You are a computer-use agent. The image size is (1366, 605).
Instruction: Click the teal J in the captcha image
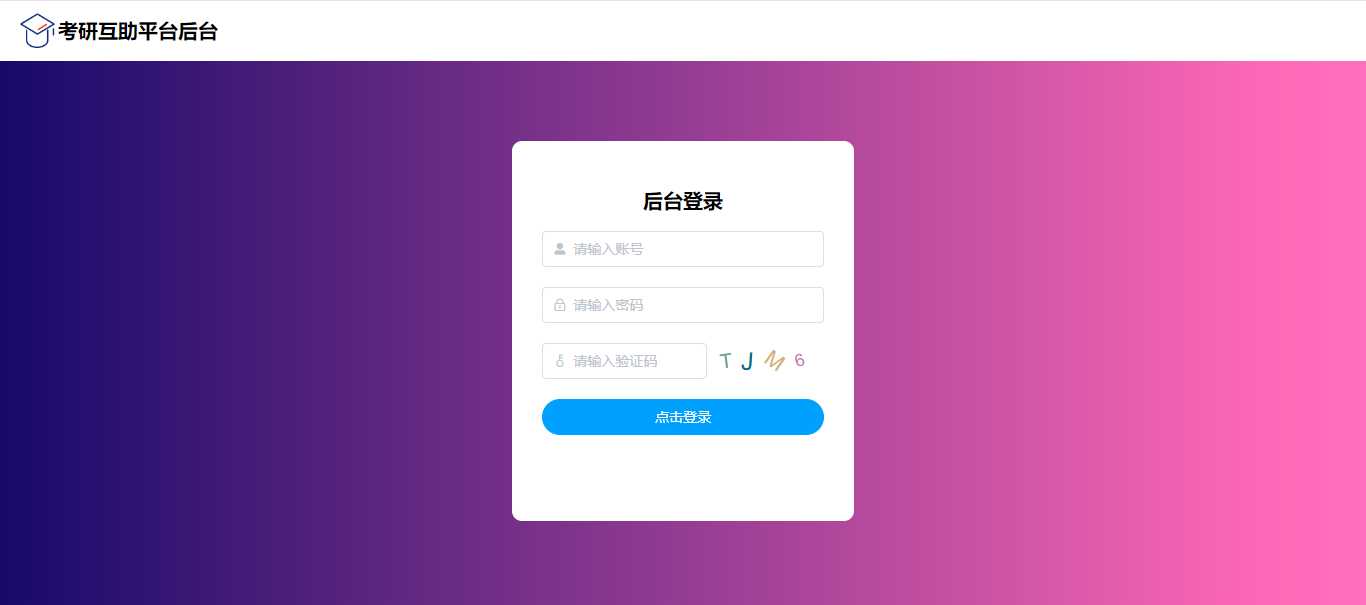(x=747, y=361)
